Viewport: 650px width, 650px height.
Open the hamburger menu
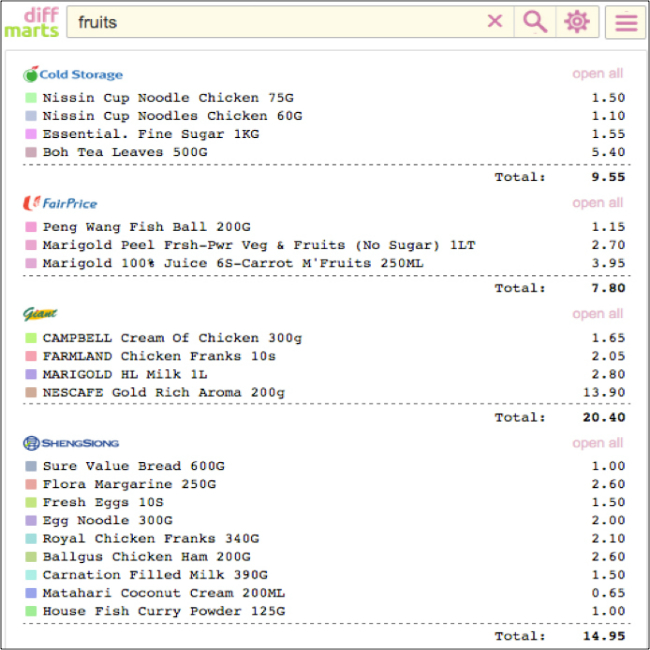coord(626,22)
